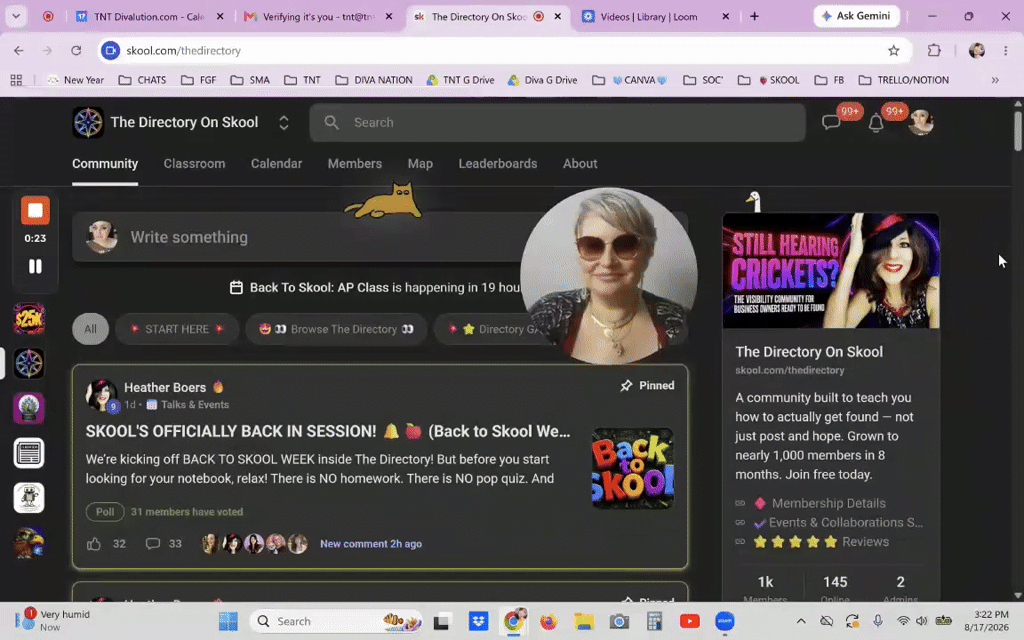
Task: Open the eagle community icon in the sidebar
Action: point(29,543)
